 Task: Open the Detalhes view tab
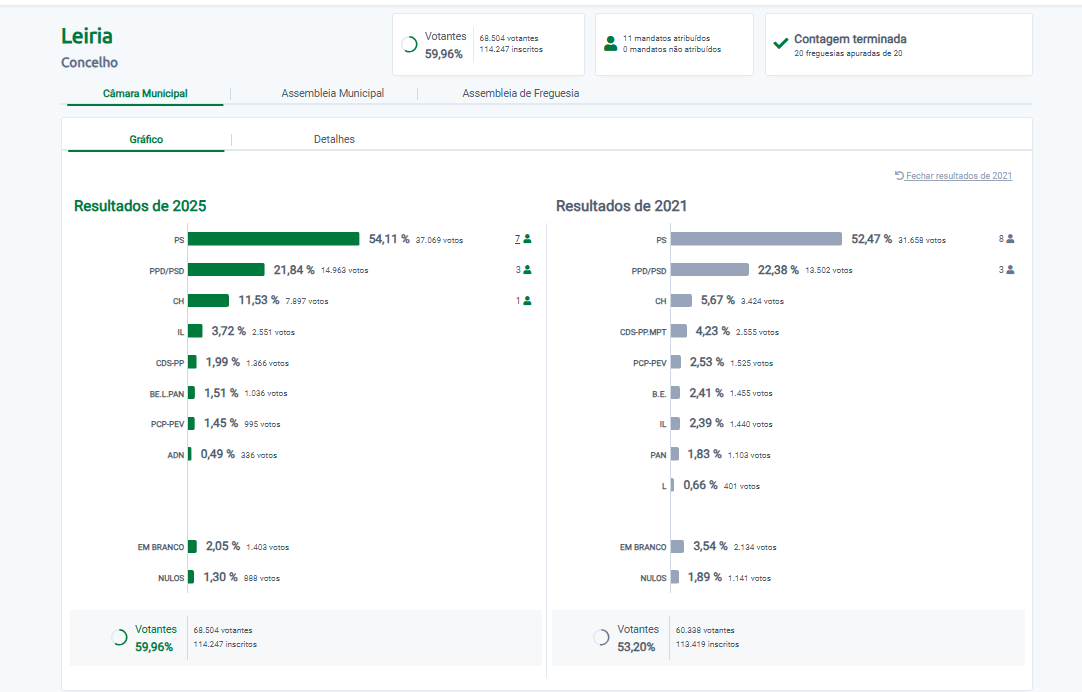click(x=334, y=140)
